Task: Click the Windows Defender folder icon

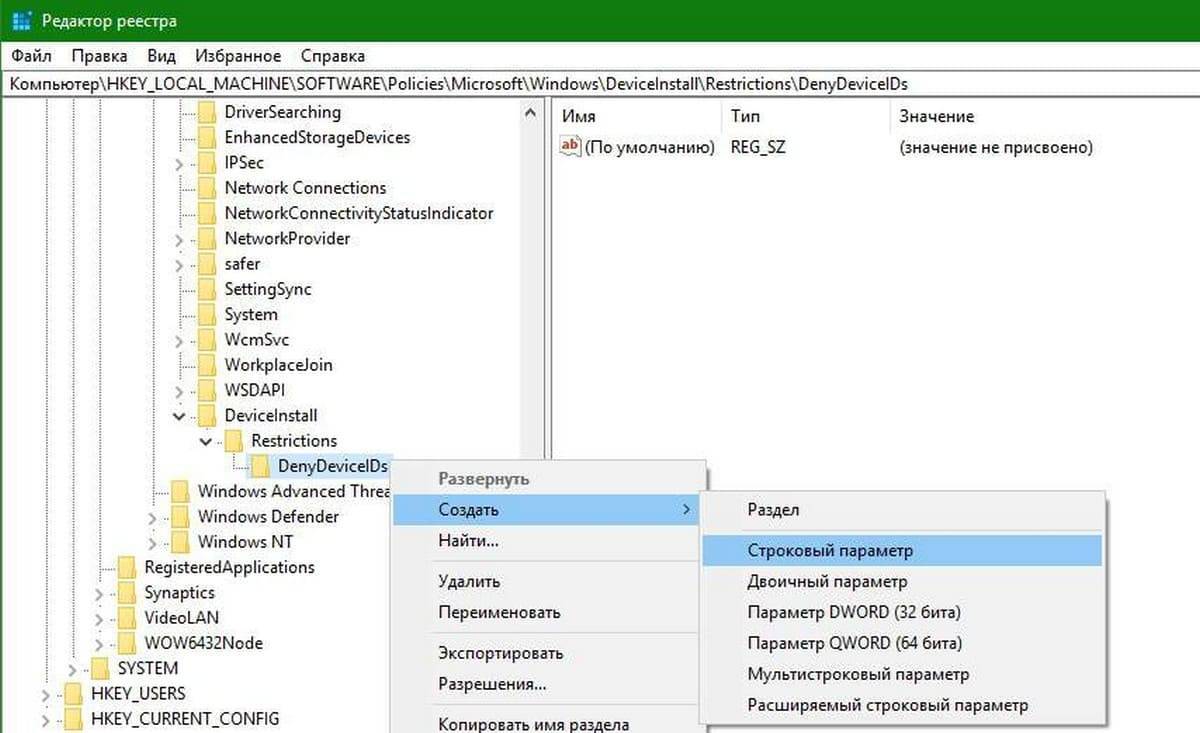Action: coord(180,517)
